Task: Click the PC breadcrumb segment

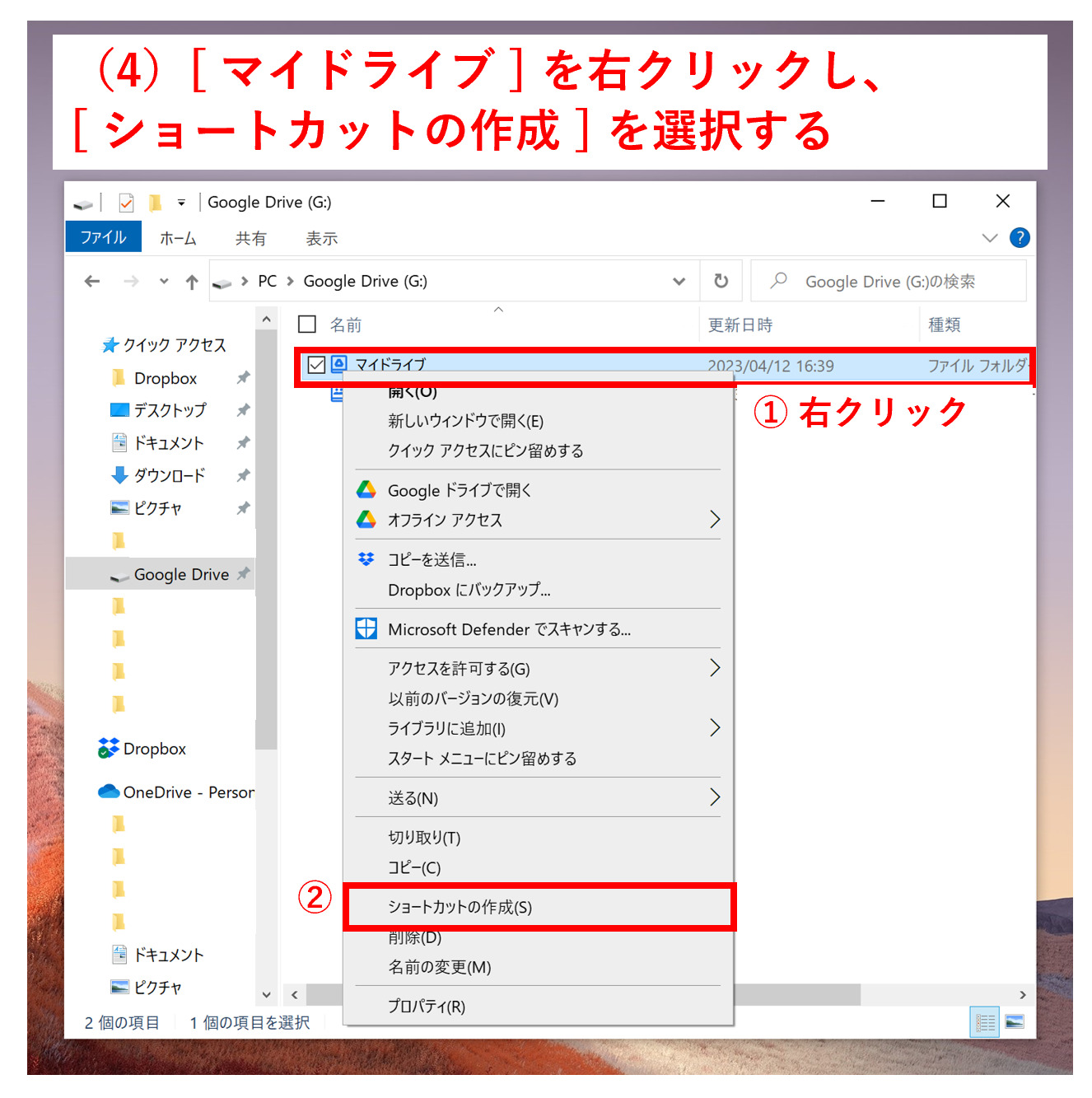Action: 267,282
